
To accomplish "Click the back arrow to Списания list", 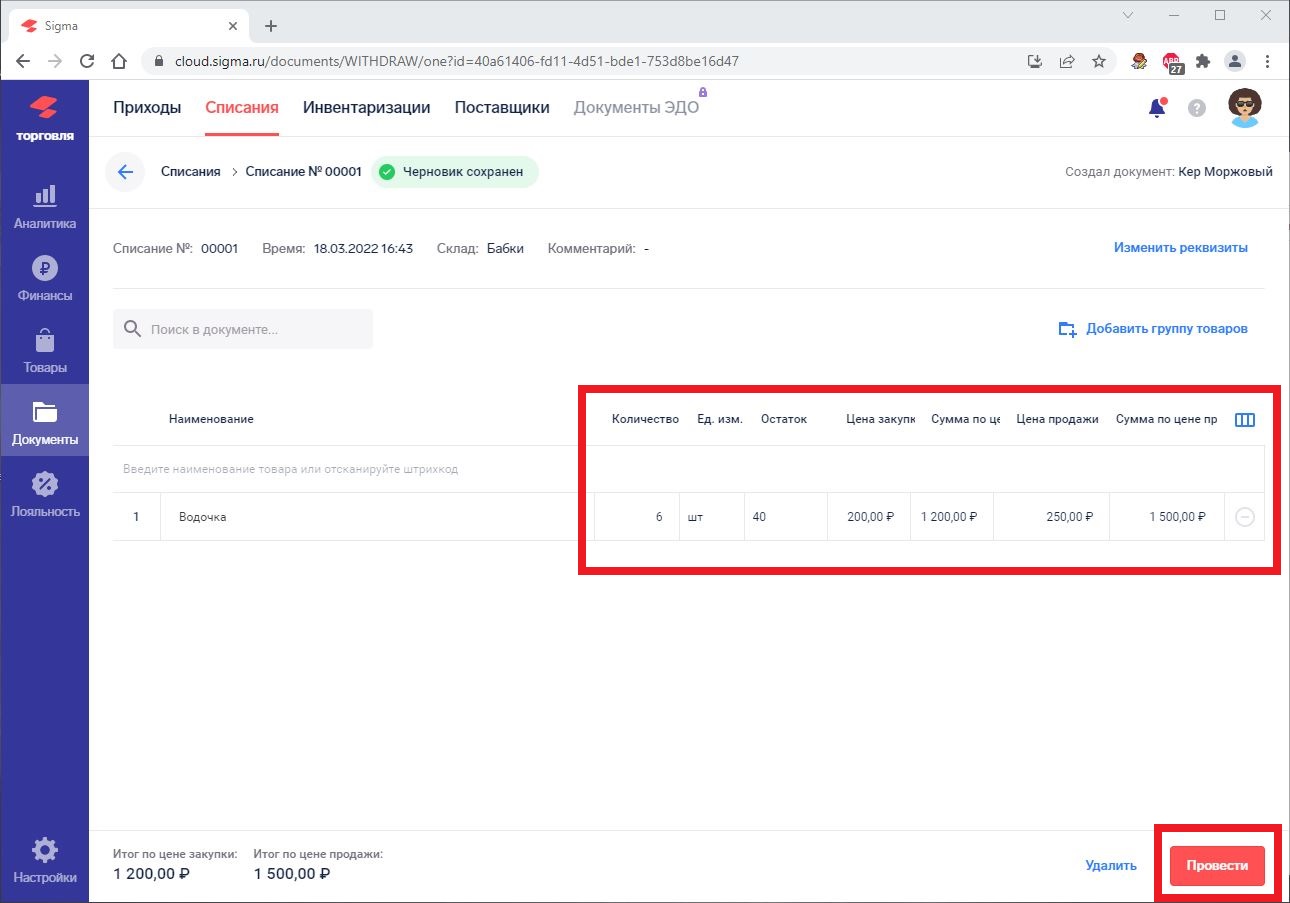I will coord(125,172).
